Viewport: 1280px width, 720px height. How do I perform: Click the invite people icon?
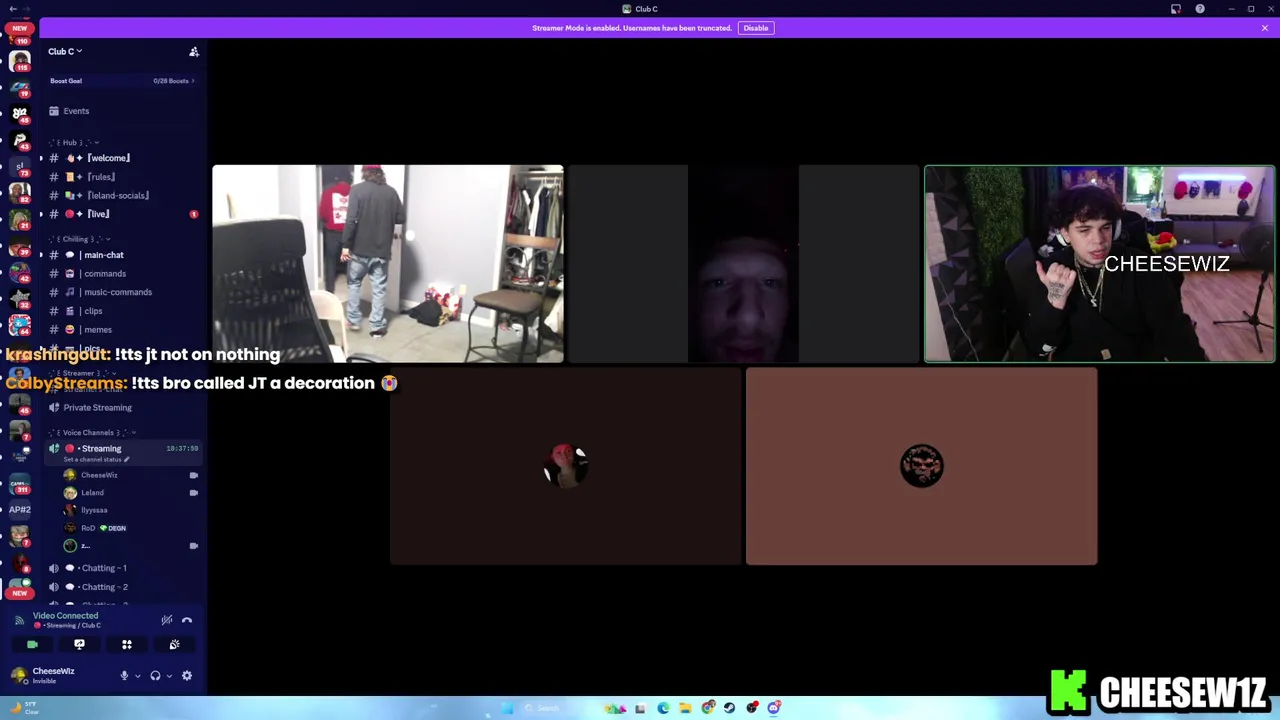tap(194, 51)
